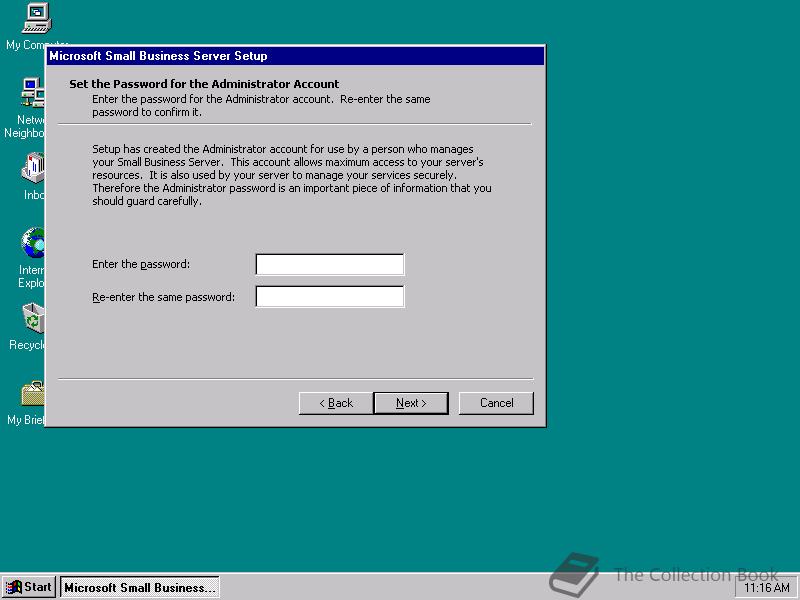Focus the Re-enter the same password field
800x600 pixels.
click(x=330, y=296)
